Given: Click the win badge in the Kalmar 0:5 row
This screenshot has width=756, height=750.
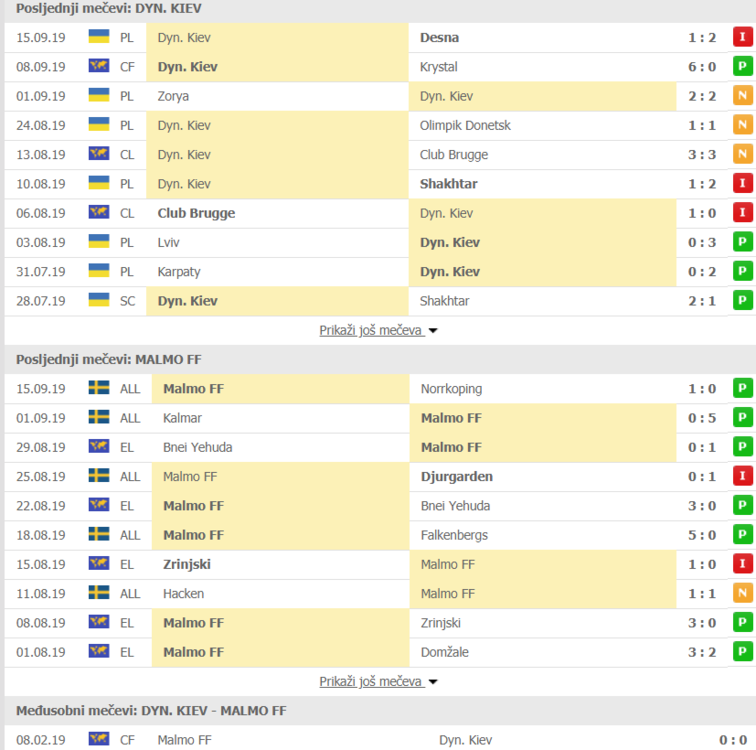Looking at the screenshot, I should (x=742, y=418).
